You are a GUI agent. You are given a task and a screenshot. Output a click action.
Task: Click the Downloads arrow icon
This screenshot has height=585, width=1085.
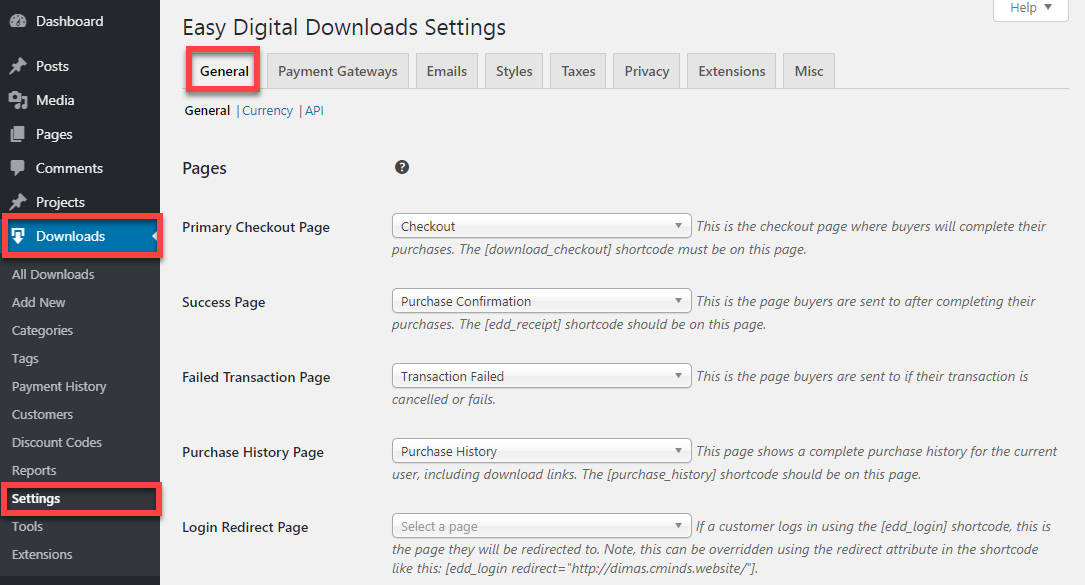[x=18, y=236]
